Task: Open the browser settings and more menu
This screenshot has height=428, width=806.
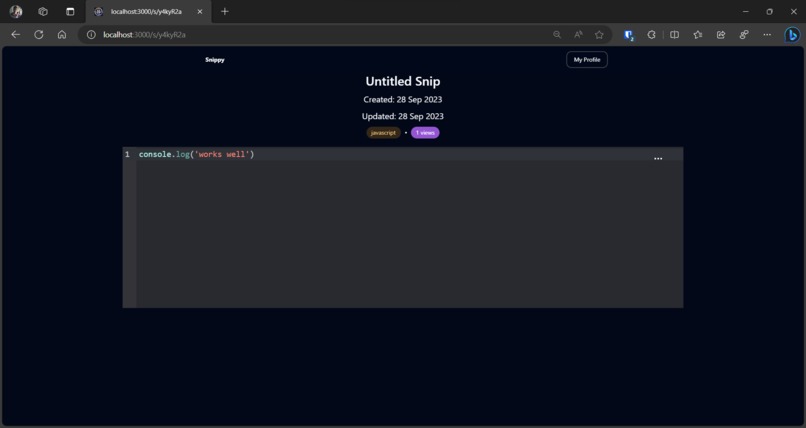Action: point(767,34)
